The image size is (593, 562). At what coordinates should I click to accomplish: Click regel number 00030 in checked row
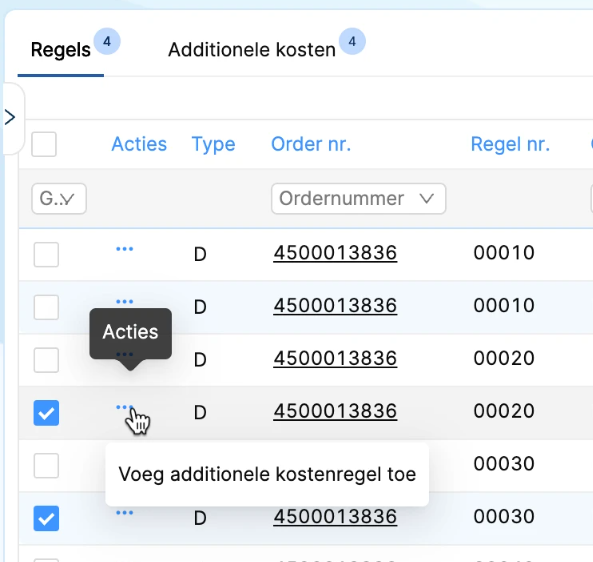[504, 516]
